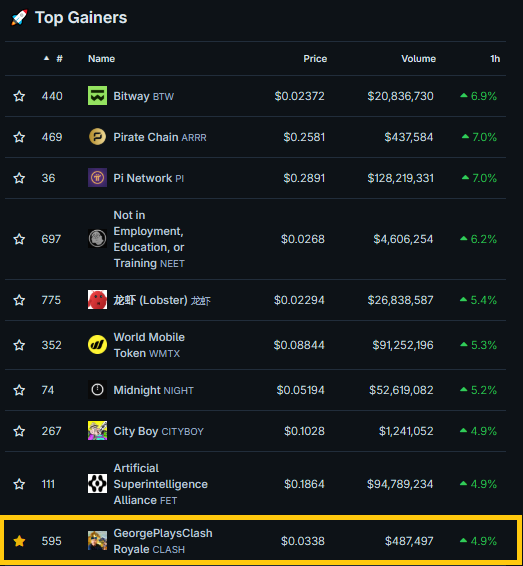This screenshot has width=523, height=566.
Task: Favorite Bitway with its star
Action: click(x=19, y=96)
